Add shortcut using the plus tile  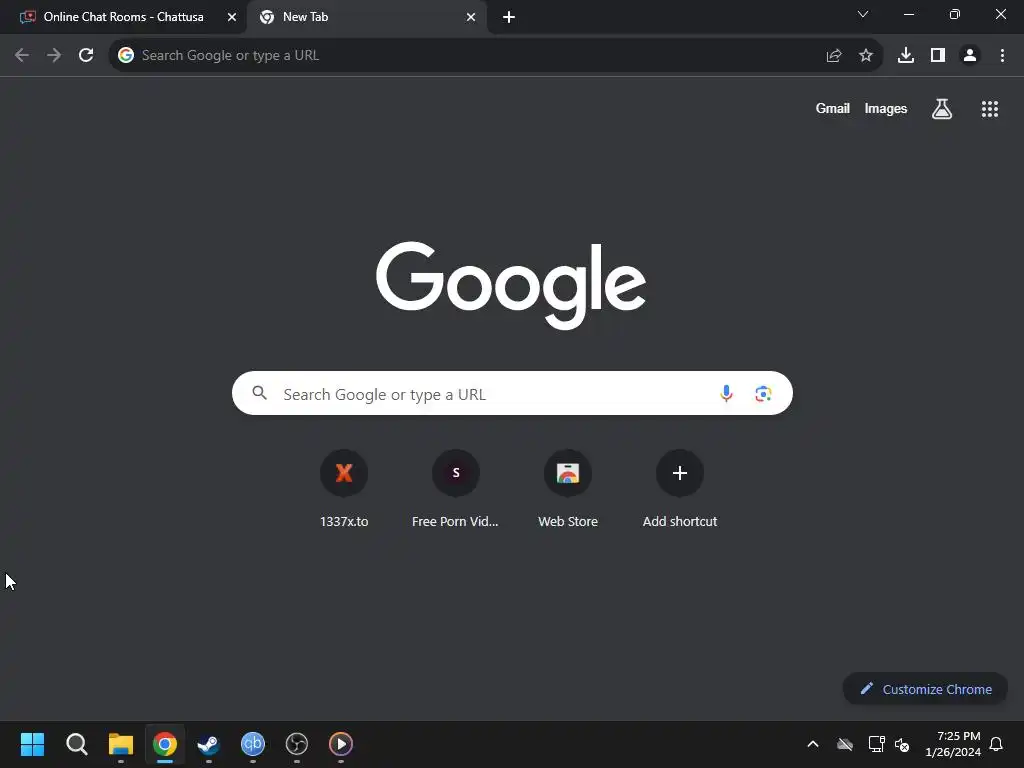tap(680, 488)
